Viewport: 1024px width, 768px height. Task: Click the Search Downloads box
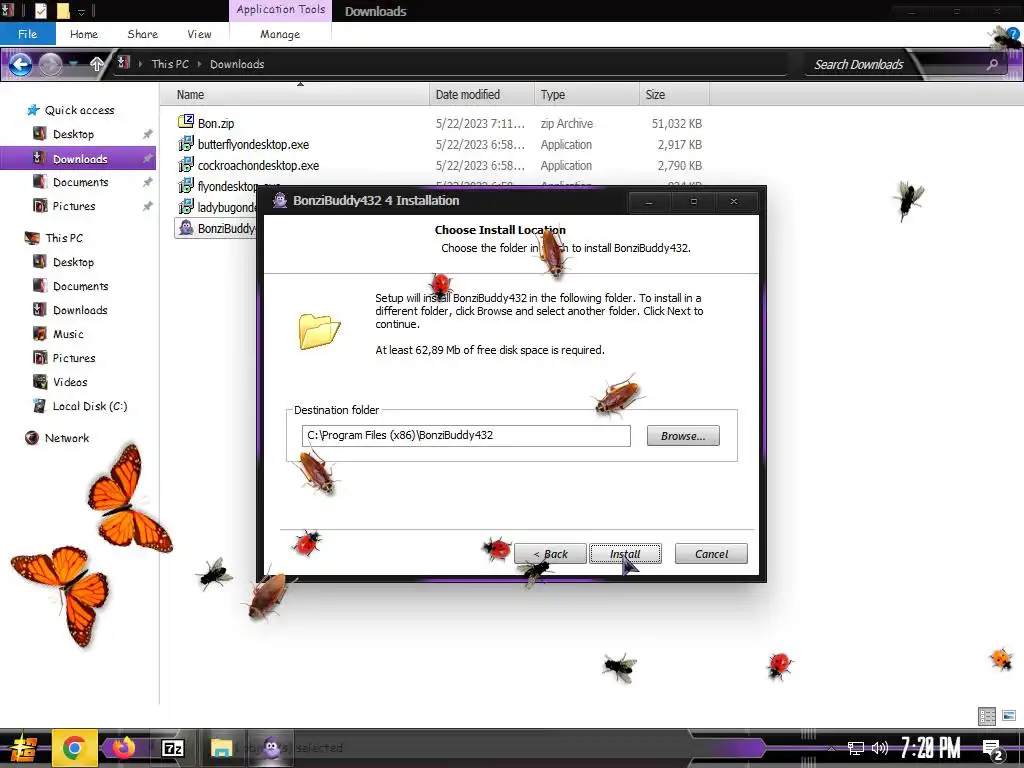click(859, 64)
